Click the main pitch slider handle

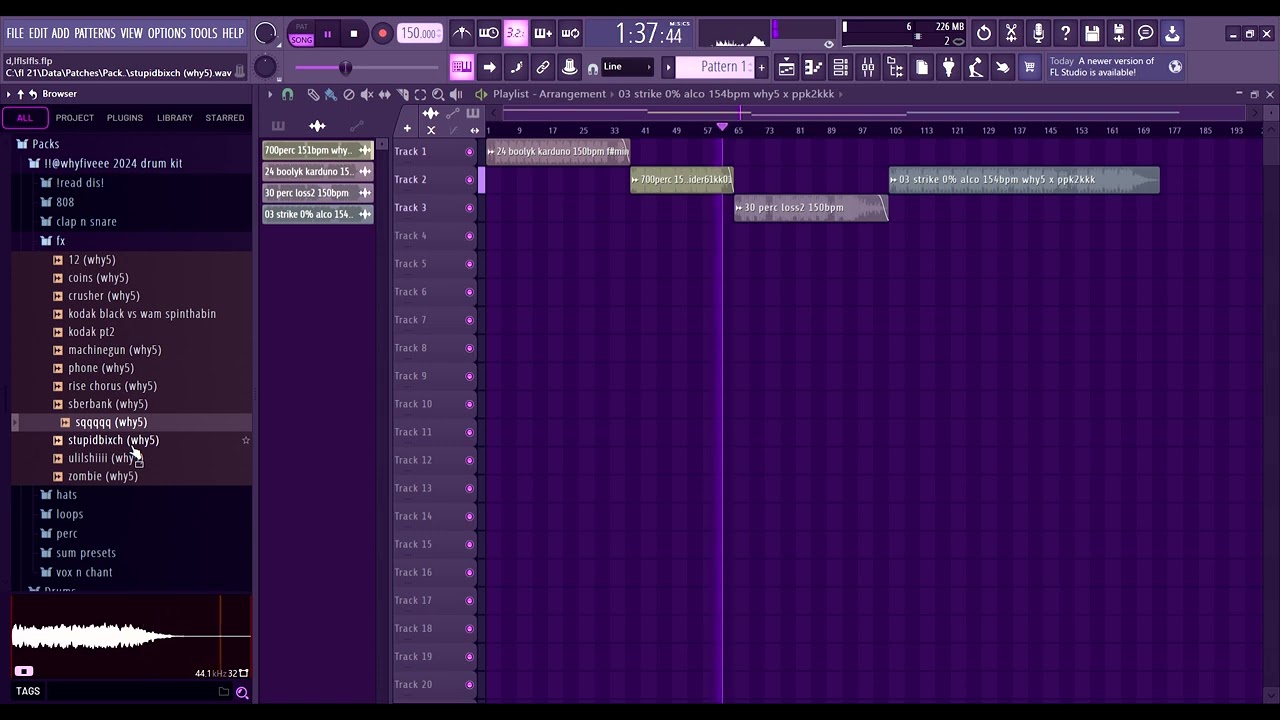(345, 68)
